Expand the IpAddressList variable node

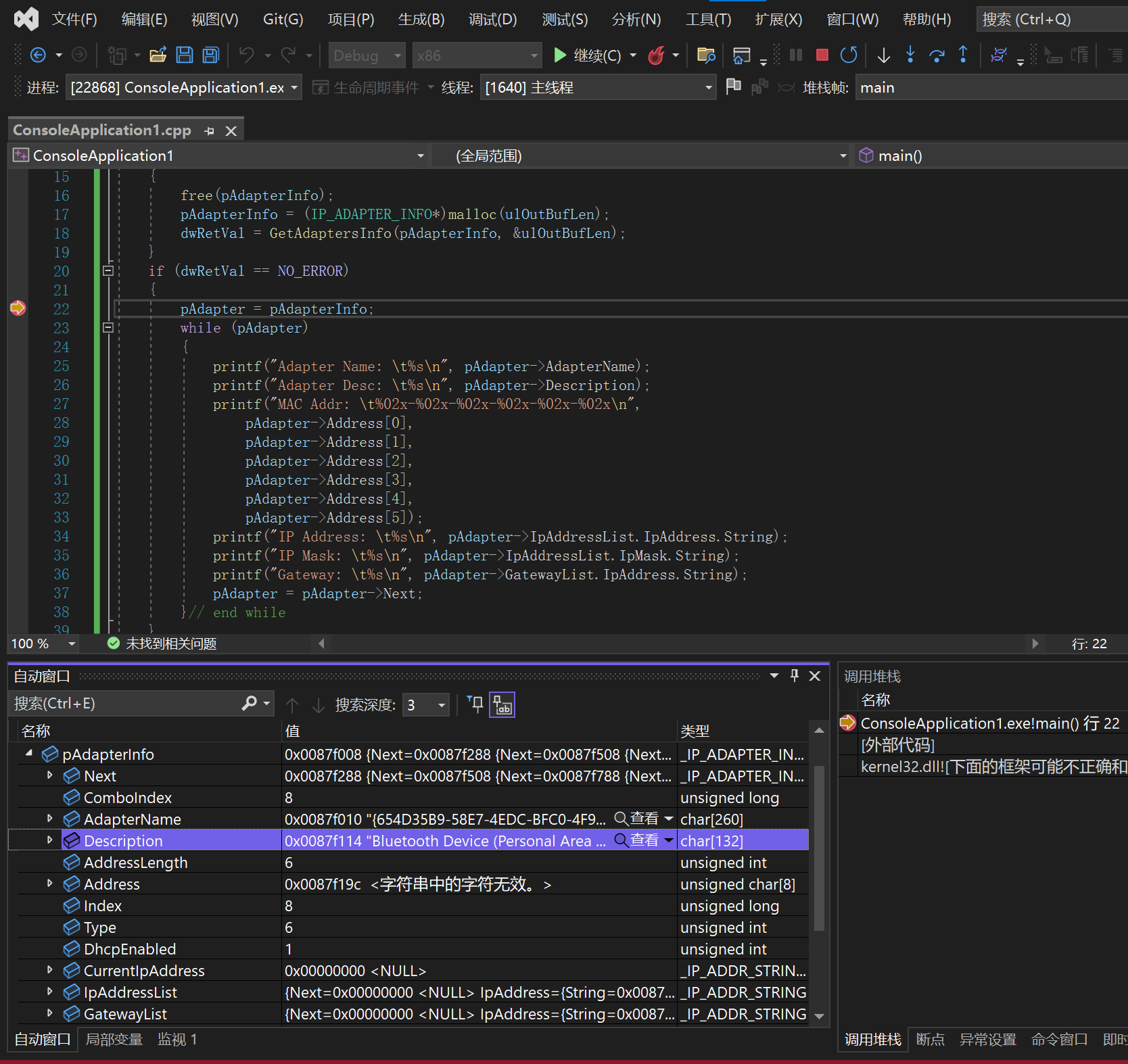click(49, 991)
